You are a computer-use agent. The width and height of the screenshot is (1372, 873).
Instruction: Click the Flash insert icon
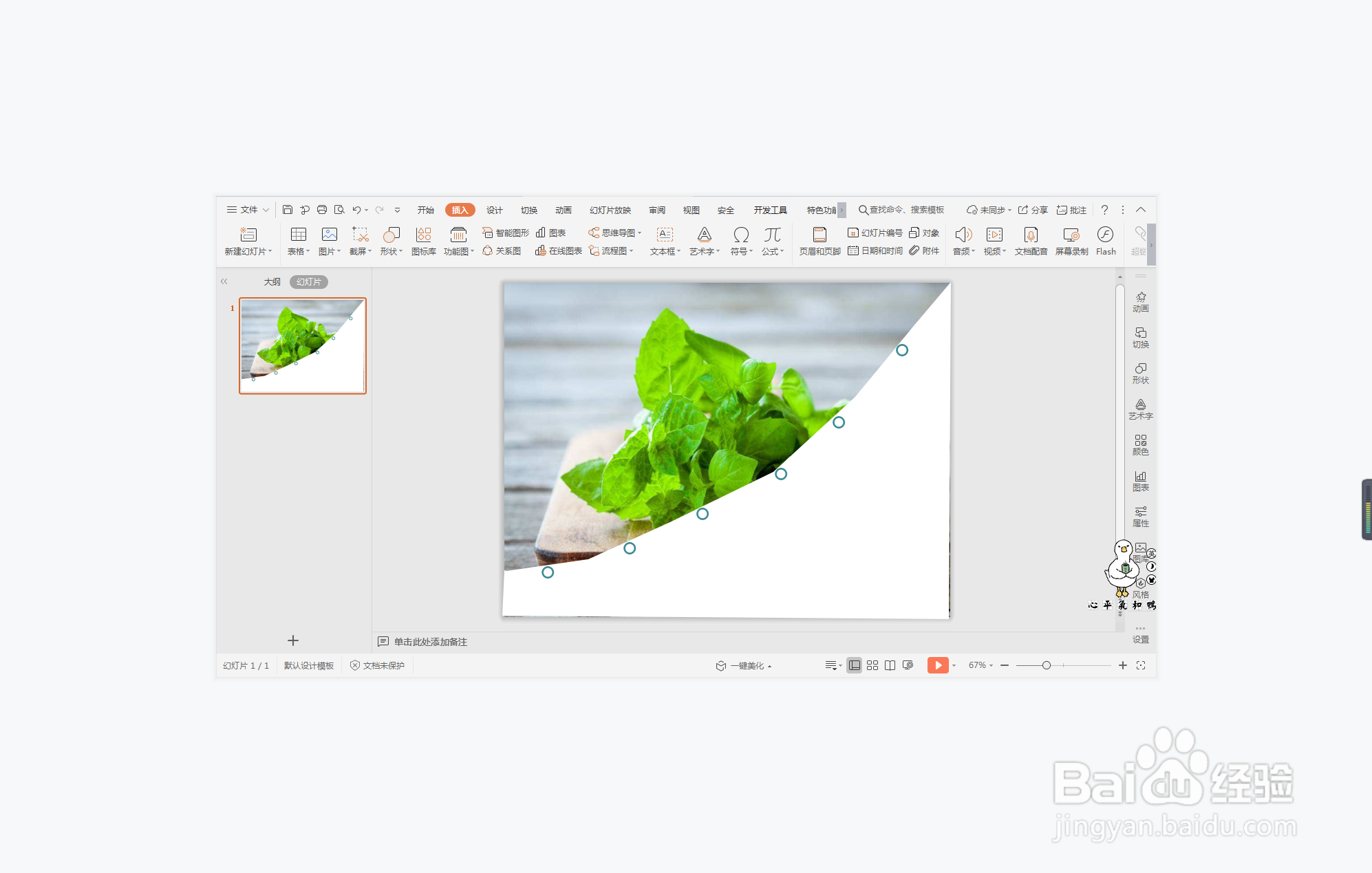point(1105,235)
